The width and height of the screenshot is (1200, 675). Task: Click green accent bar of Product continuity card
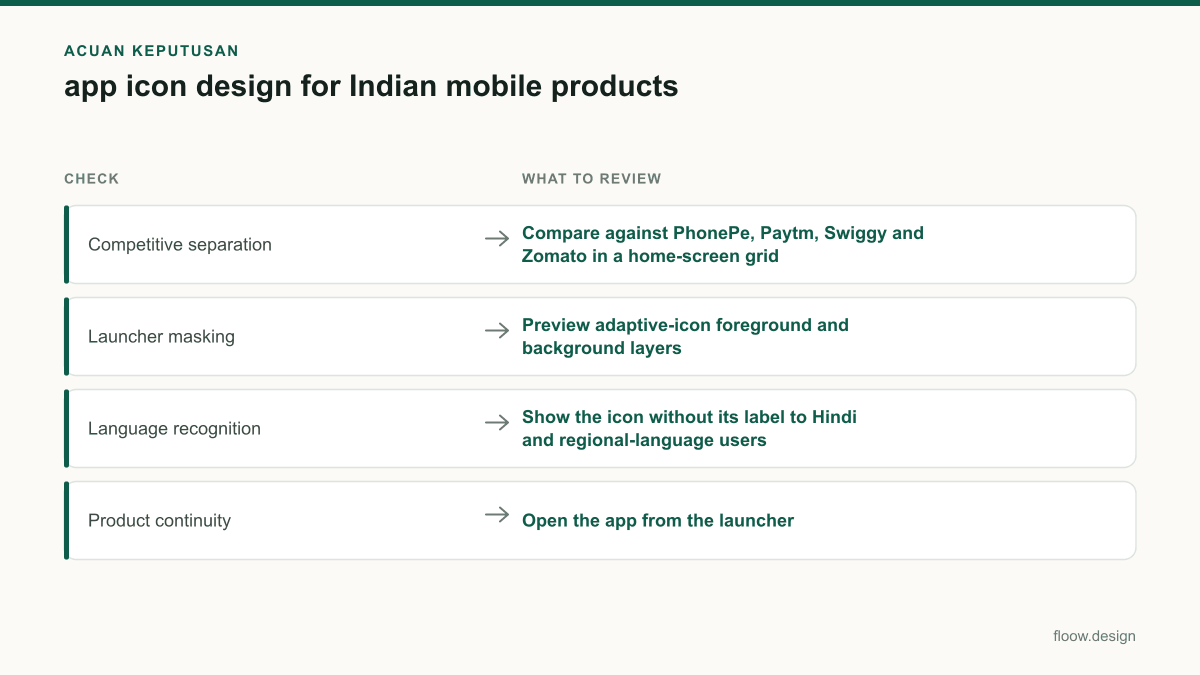coord(66,520)
